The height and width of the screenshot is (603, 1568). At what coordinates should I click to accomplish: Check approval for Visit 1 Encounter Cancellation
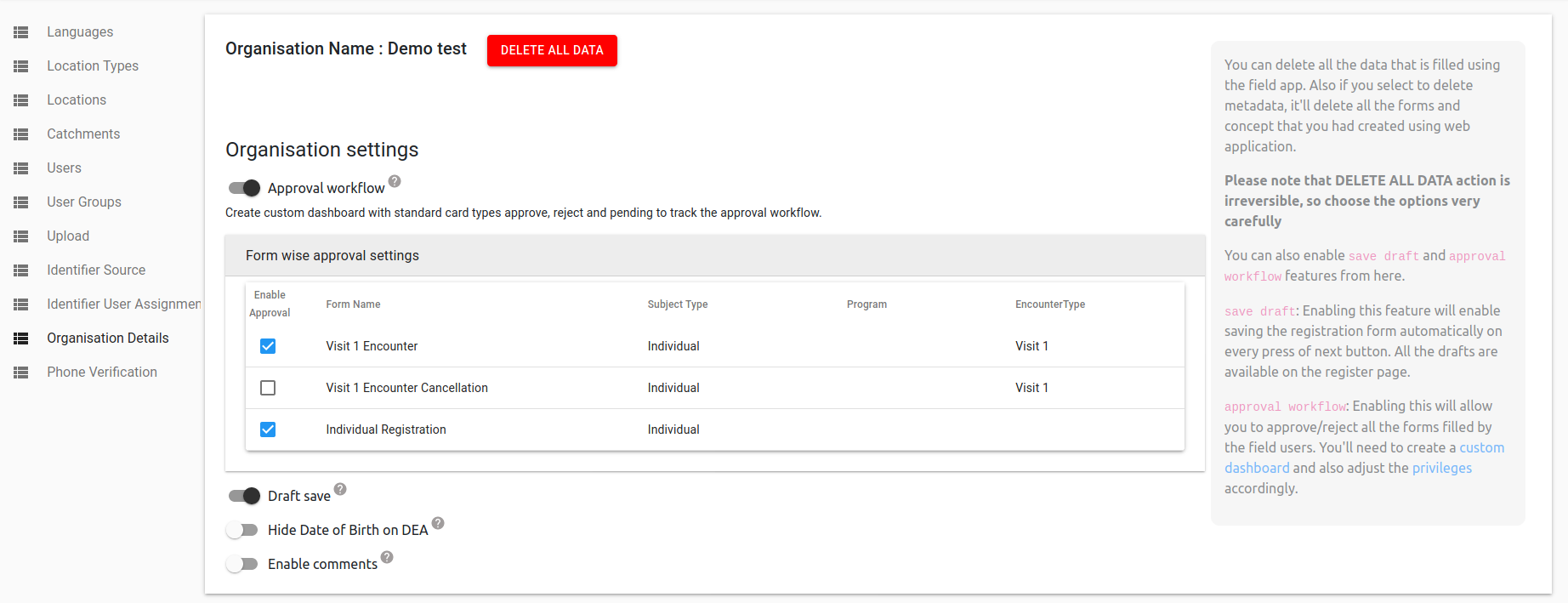pyautogui.click(x=268, y=388)
